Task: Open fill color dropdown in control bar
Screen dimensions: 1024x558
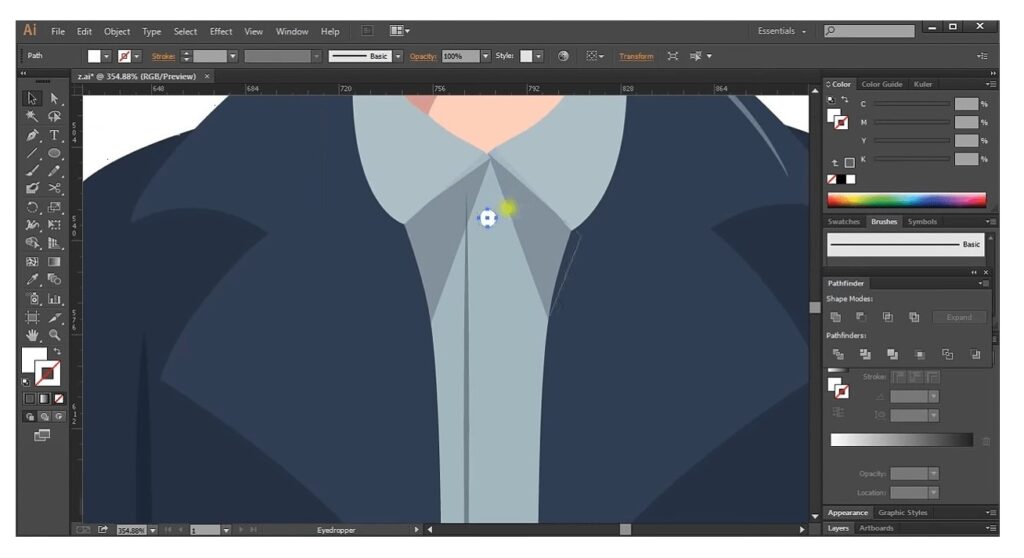Action: click(x=106, y=56)
